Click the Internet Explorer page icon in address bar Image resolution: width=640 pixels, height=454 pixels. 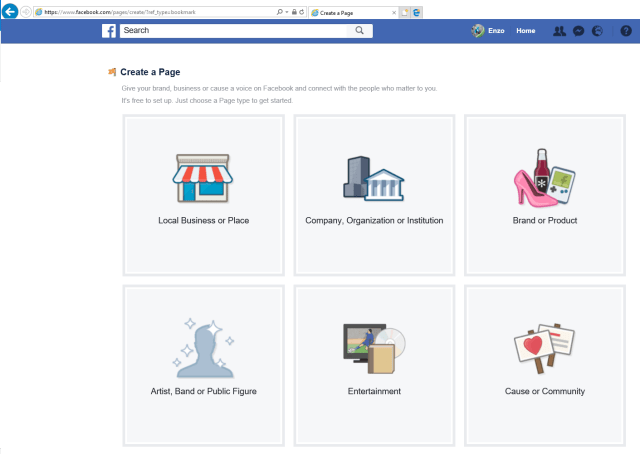pos(39,12)
